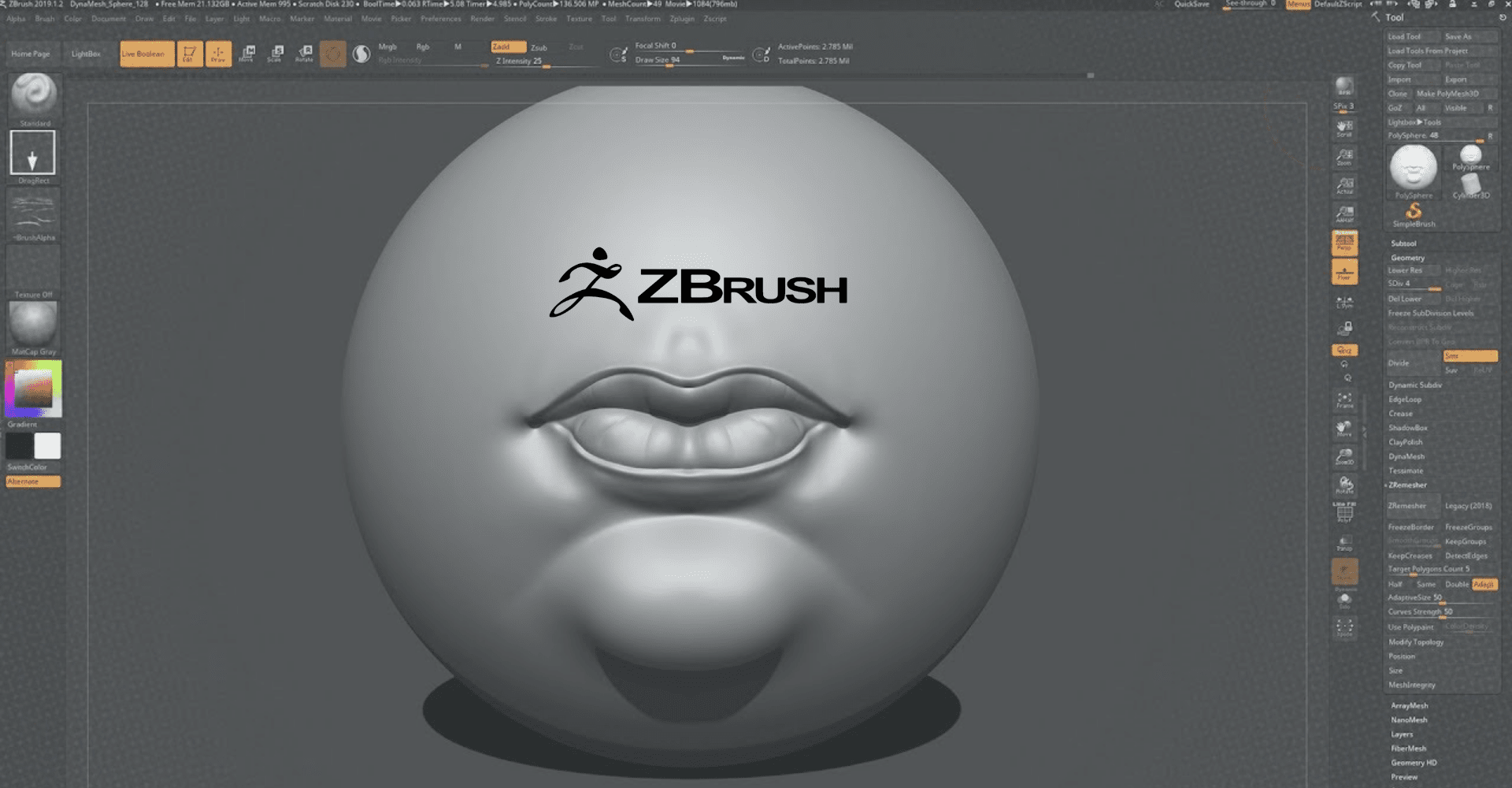The image size is (1512, 788).
Task: Click the ZRemesher button
Action: tap(1412, 506)
